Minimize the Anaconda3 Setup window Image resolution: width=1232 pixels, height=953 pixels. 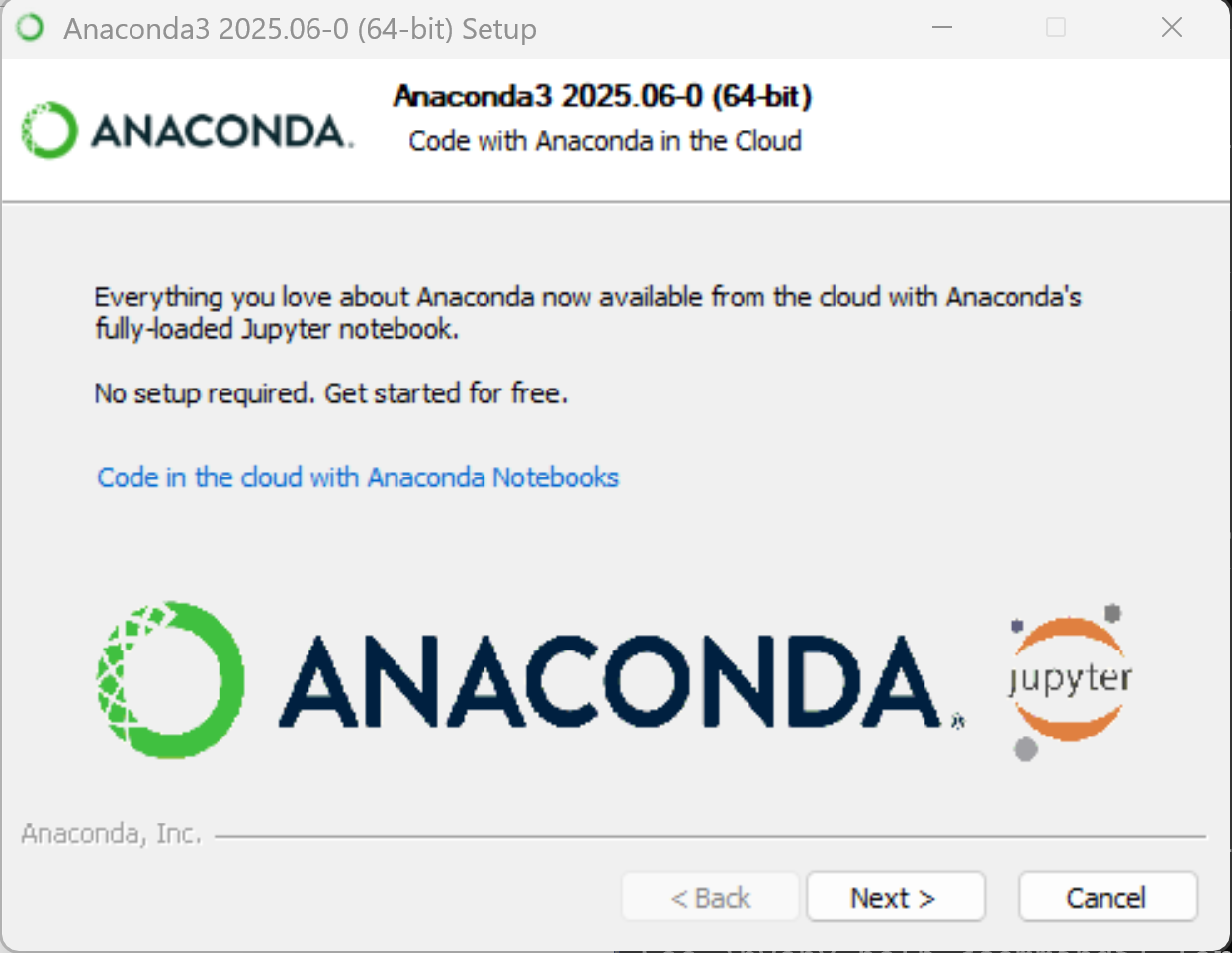pos(942,28)
